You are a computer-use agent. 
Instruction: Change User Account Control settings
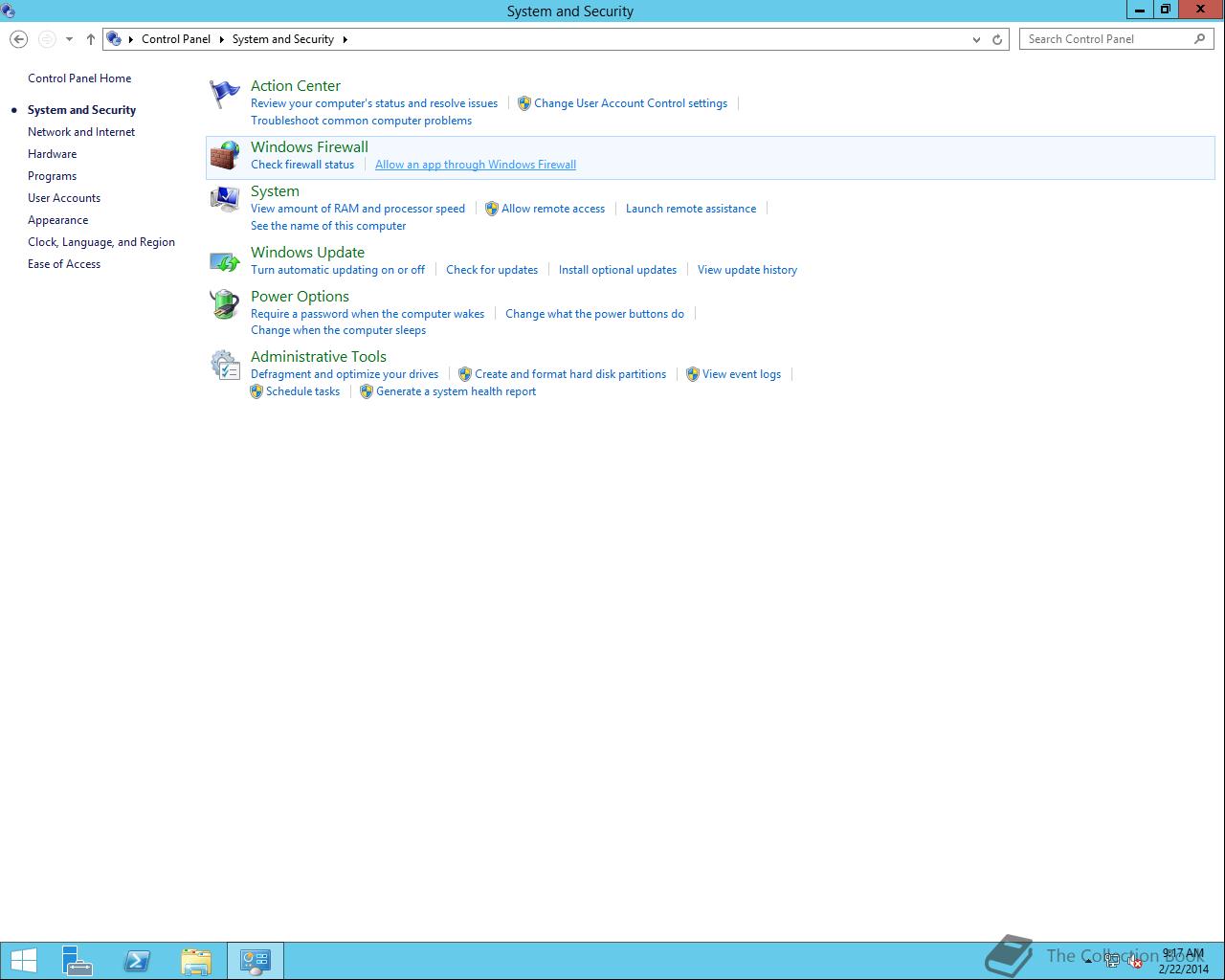click(x=630, y=103)
